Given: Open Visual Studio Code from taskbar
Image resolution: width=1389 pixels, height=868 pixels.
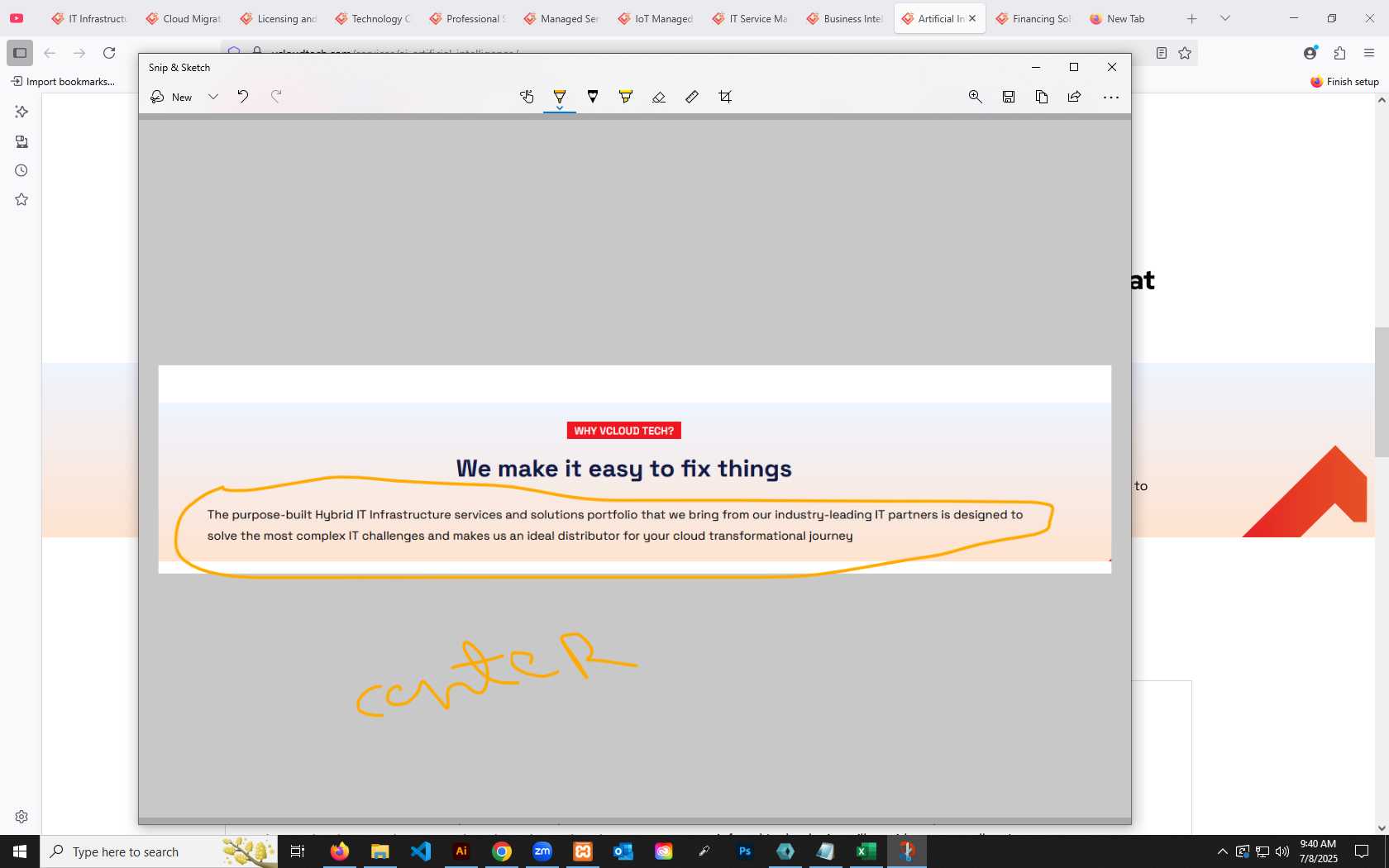Looking at the screenshot, I should (x=421, y=851).
